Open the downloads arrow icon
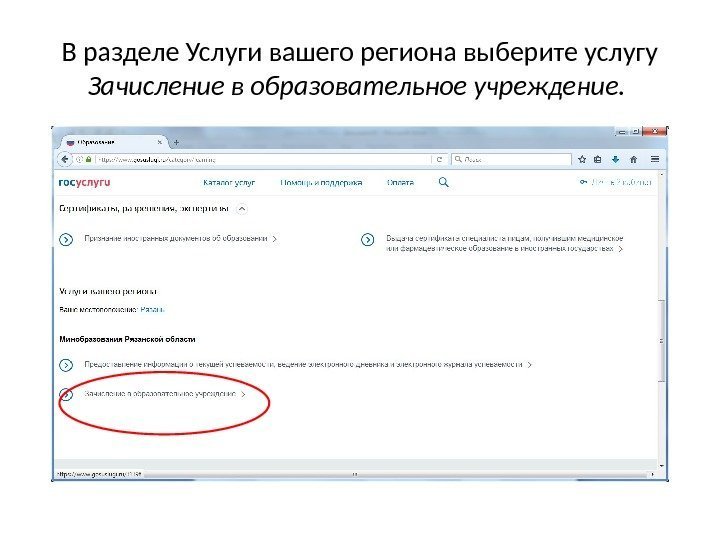 [615, 159]
